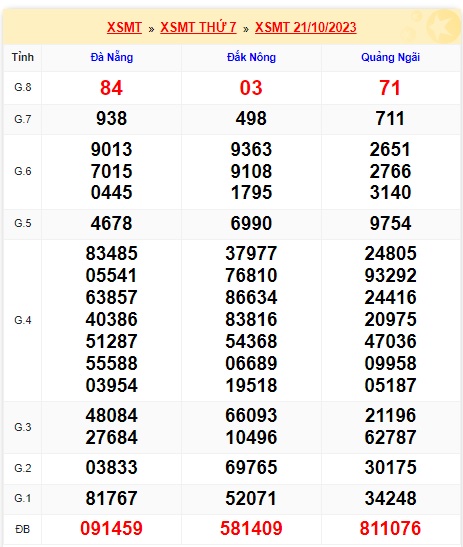Click the star decoration icon in header

pyautogui.click(x=443, y=26)
